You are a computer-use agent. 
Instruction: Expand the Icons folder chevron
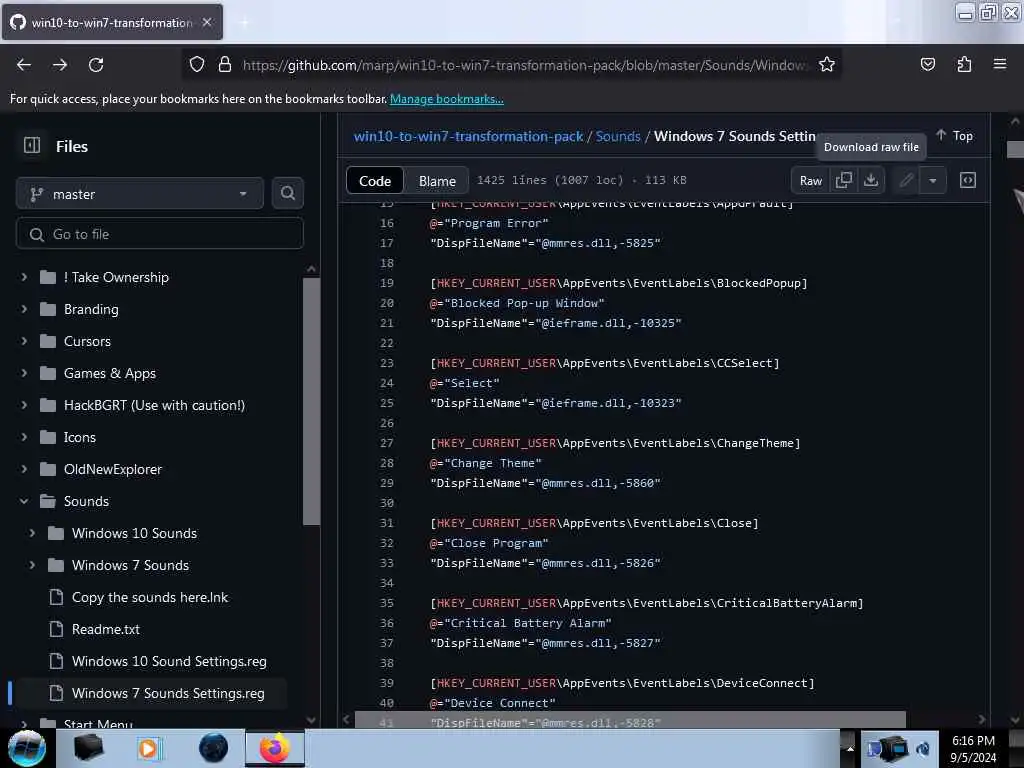(24, 437)
